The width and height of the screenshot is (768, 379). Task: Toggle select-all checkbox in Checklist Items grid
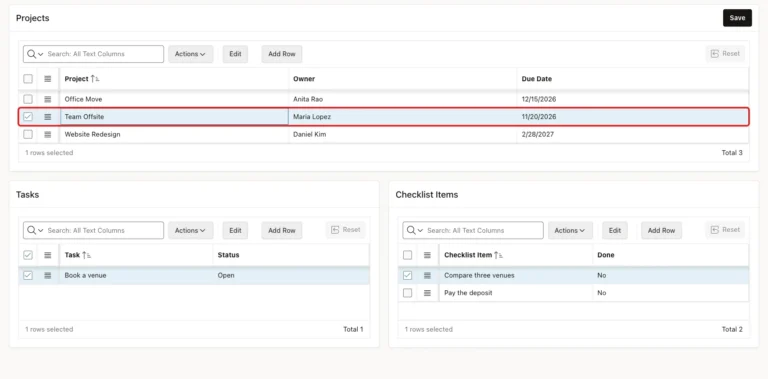(x=408, y=255)
